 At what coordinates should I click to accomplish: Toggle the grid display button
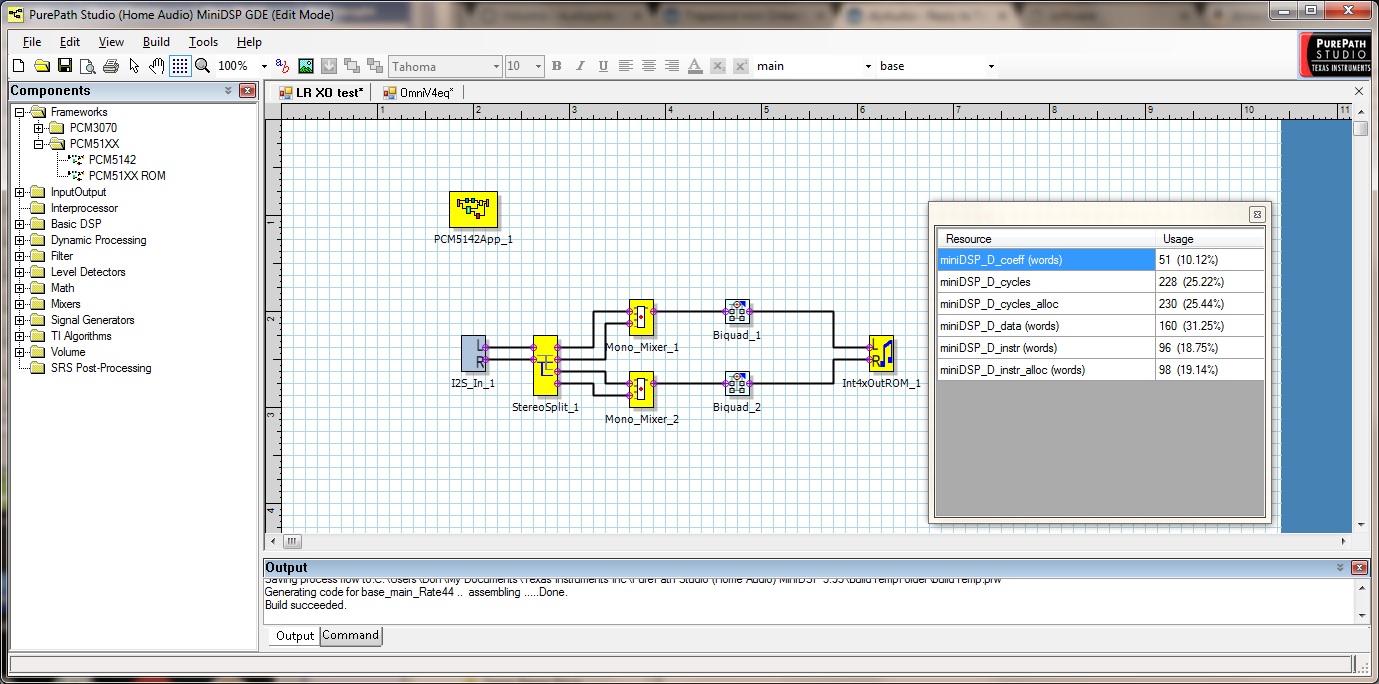tap(180, 66)
